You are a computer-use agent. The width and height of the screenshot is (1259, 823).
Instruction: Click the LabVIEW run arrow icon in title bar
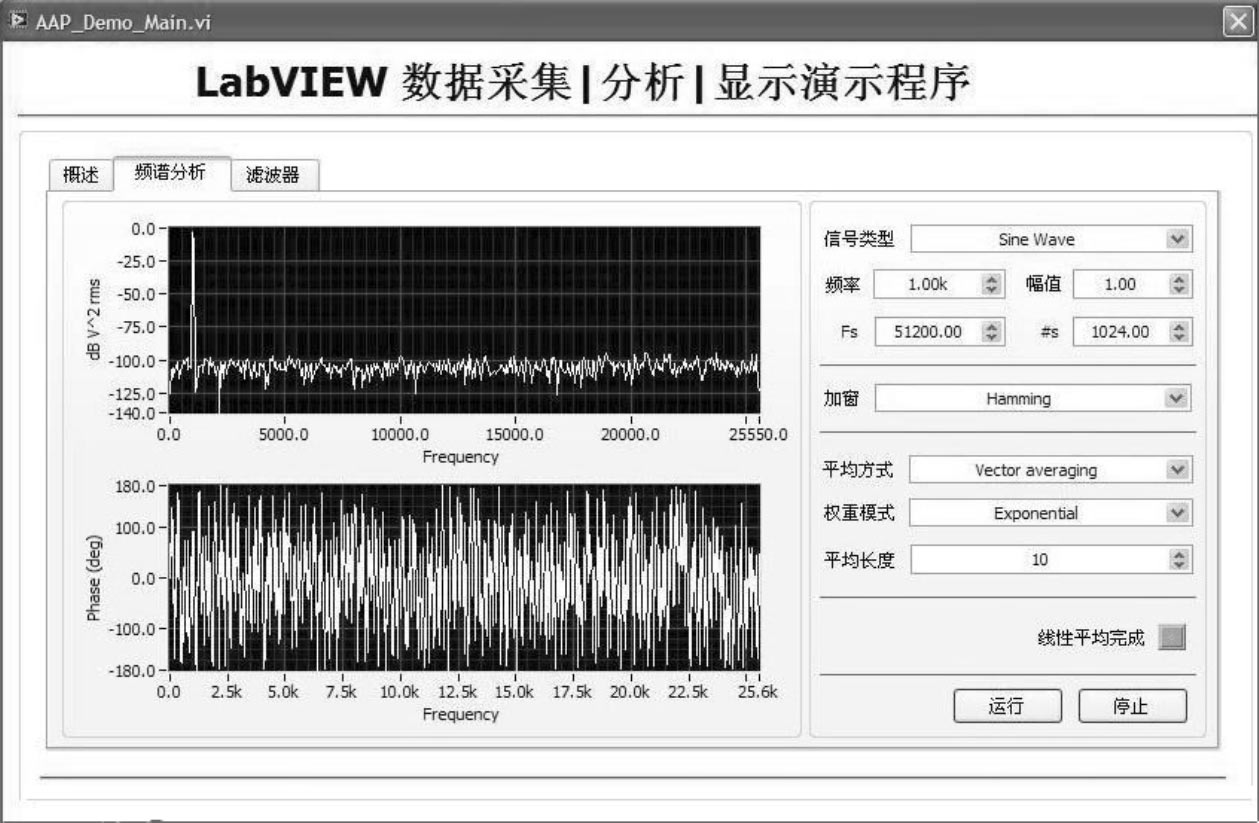(x=18, y=20)
